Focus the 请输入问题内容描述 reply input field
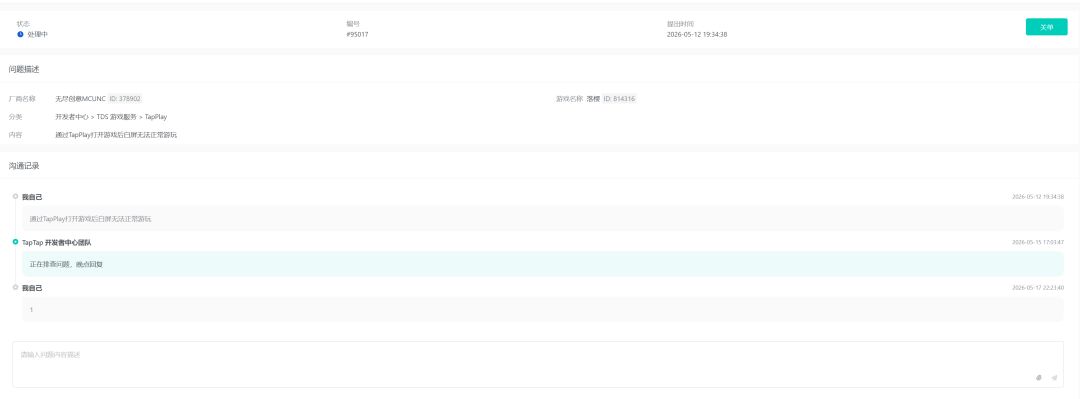Viewport: 1080px width, 399px height. coord(537,364)
